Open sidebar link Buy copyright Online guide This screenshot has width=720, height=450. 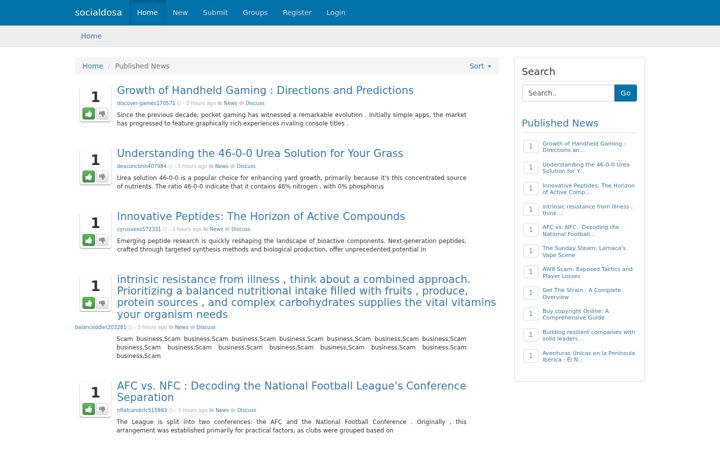pos(576,315)
